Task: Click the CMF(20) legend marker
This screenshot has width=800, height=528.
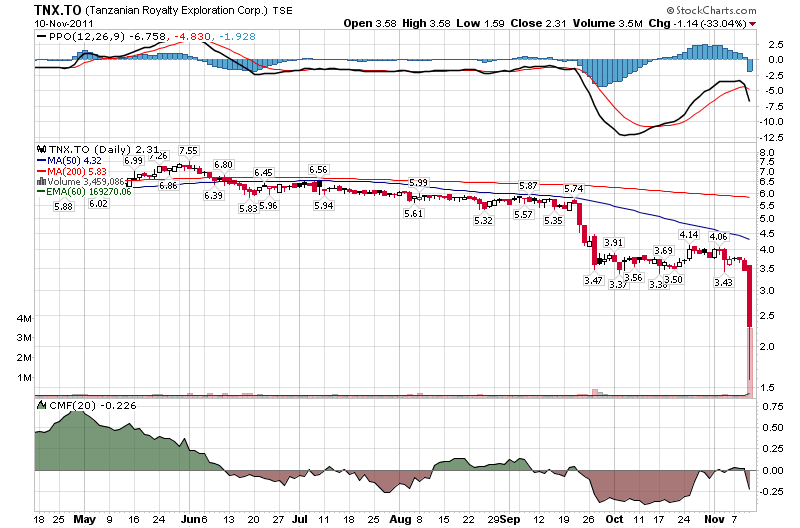Action: (x=41, y=404)
